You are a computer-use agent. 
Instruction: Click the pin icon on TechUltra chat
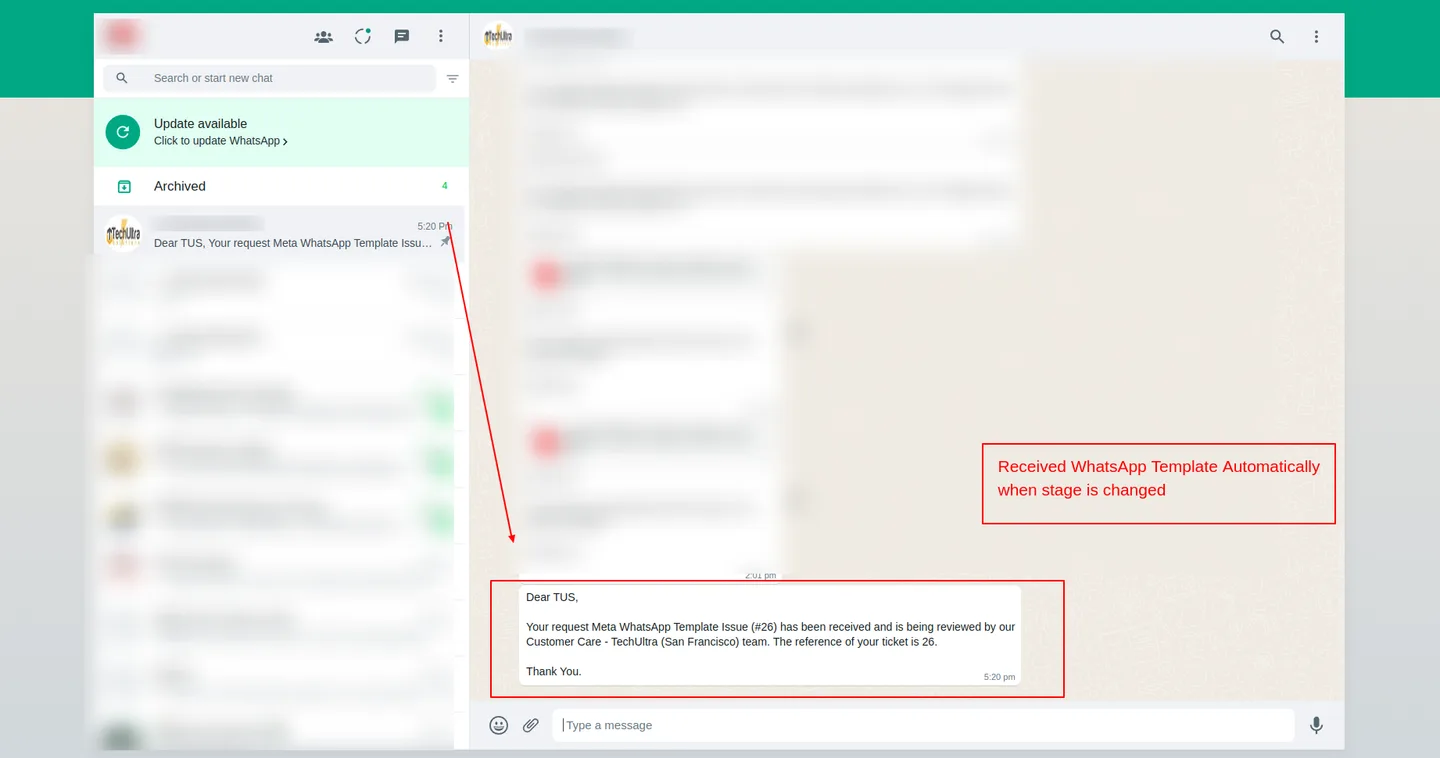tap(445, 242)
